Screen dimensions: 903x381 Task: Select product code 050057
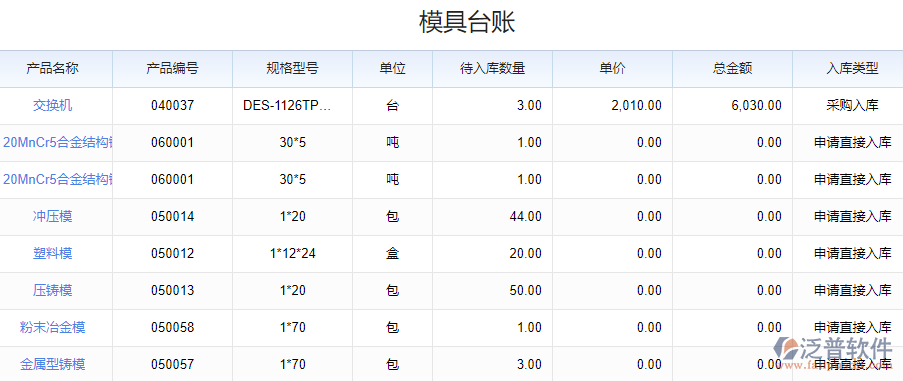[173, 364]
